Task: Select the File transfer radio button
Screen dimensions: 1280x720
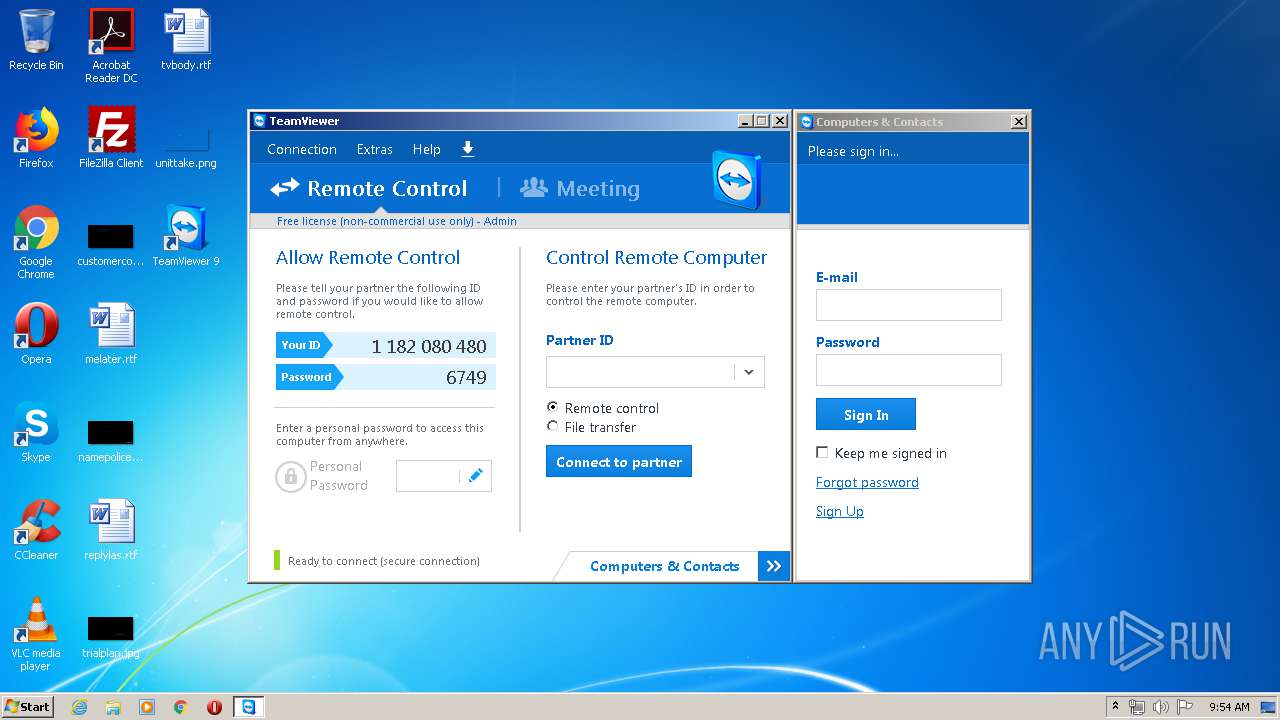Action: [x=552, y=426]
